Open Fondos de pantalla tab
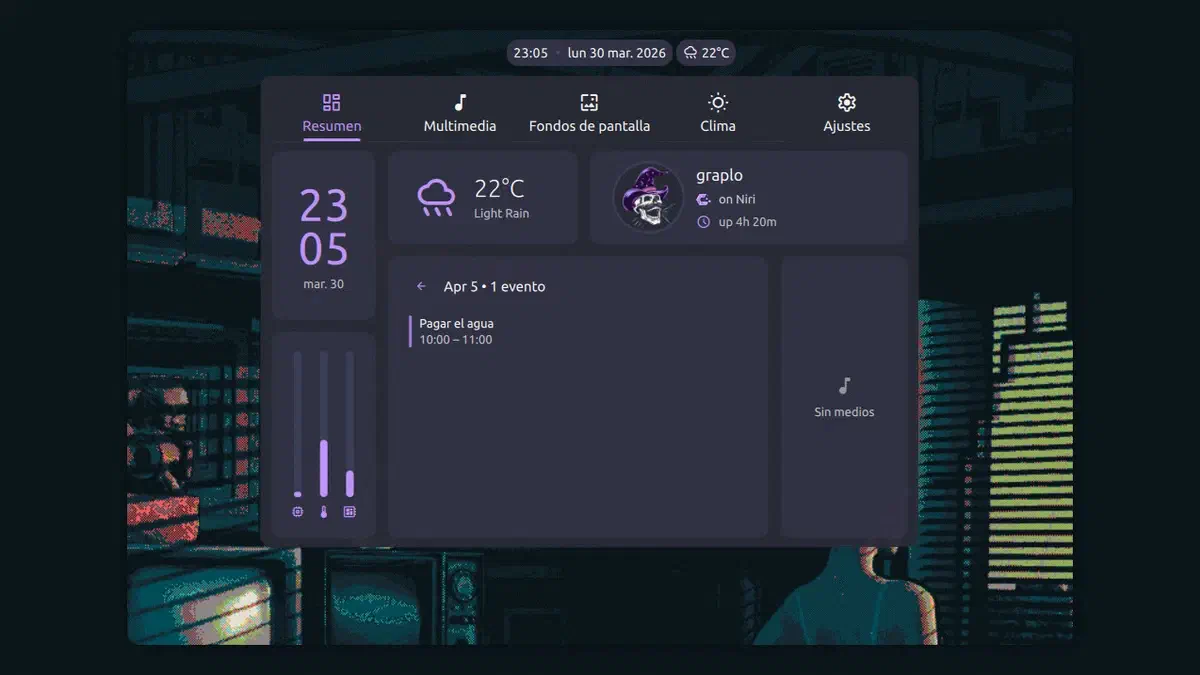1200x675 pixels. coord(589,114)
